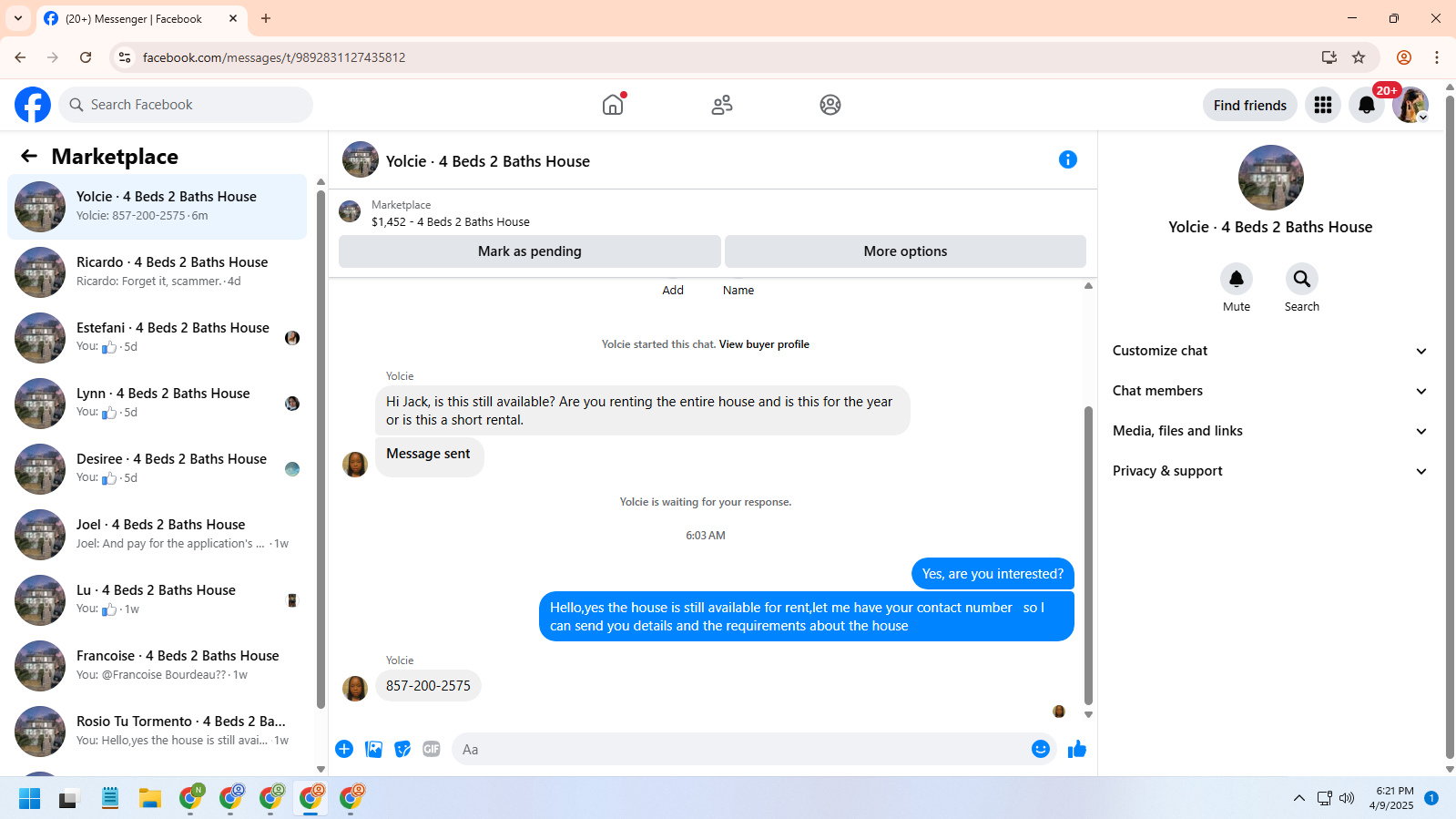The height and width of the screenshot is (819, 1456).
Task: Open the chat header title Yolcie
Action: point(488,161)
